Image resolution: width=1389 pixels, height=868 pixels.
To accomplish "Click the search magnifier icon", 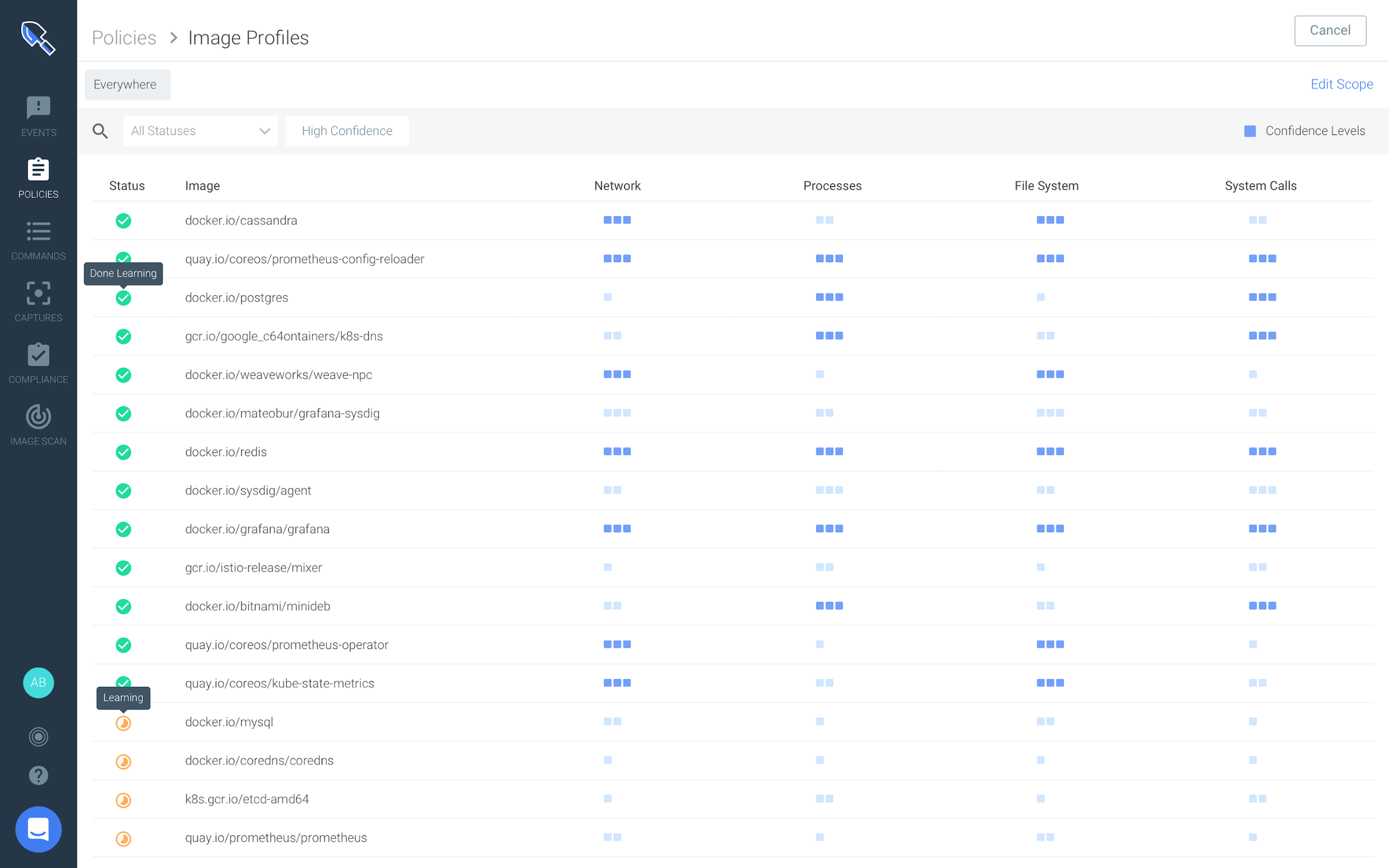I will click(100, 130).
